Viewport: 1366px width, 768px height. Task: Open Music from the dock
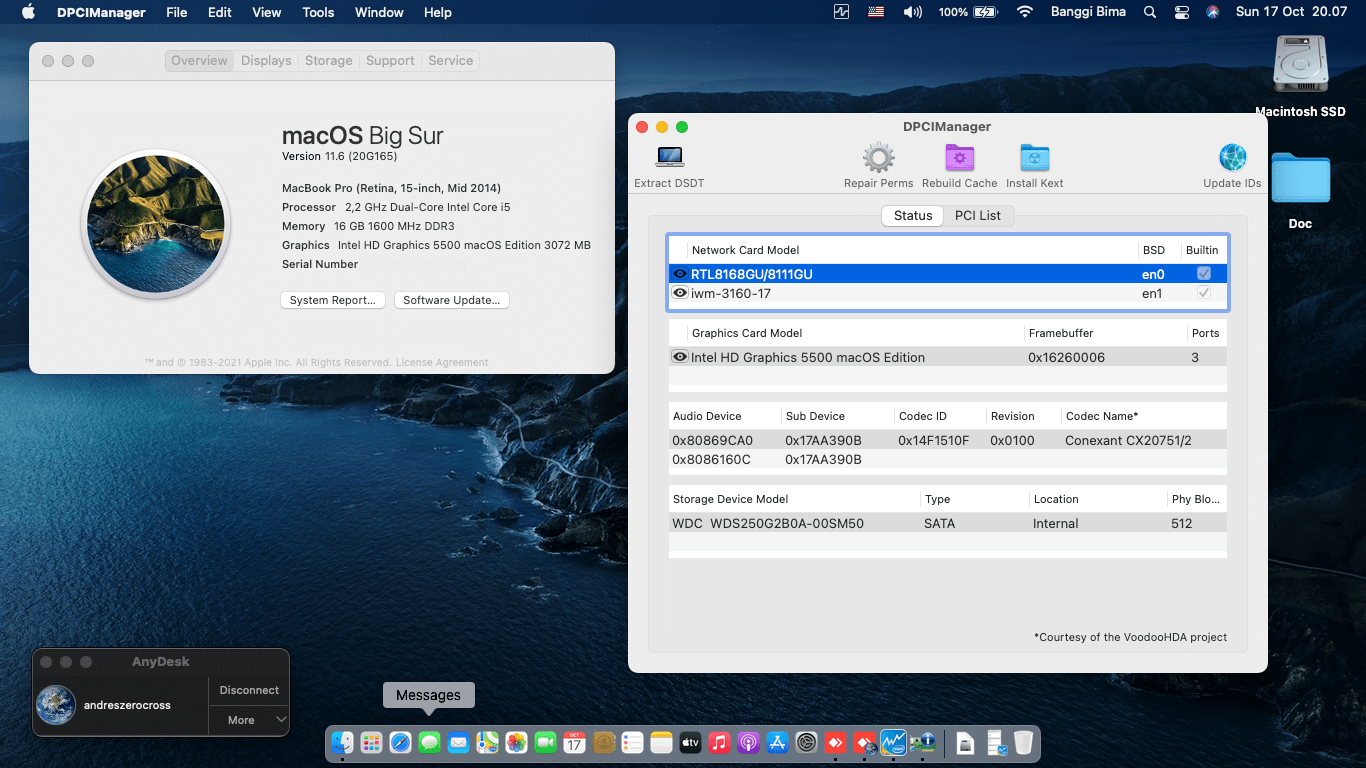[x=719, y=743]
